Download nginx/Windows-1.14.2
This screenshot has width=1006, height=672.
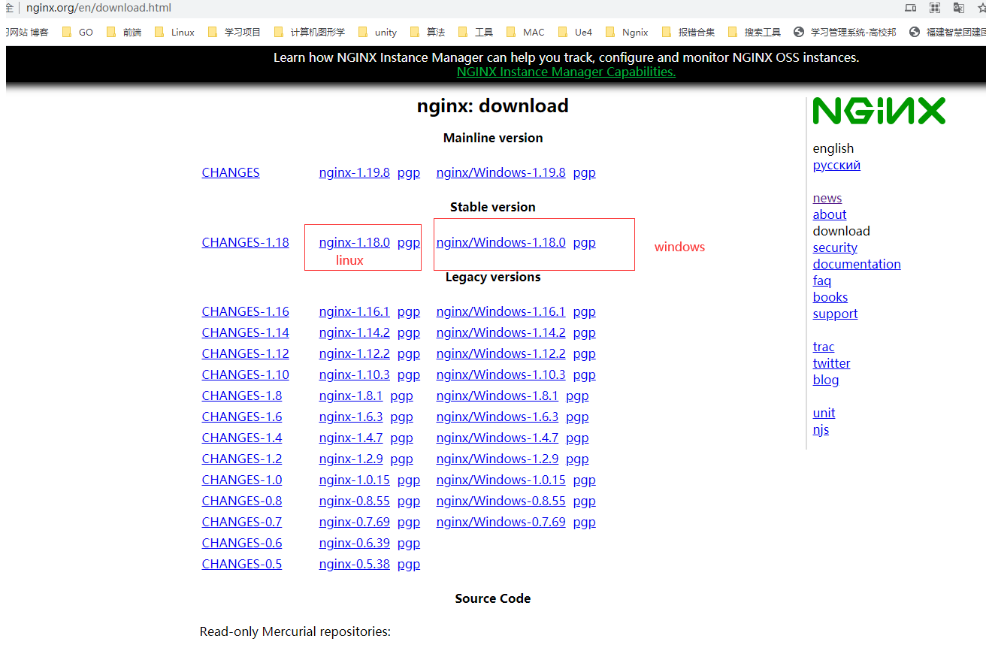[500, 333]
